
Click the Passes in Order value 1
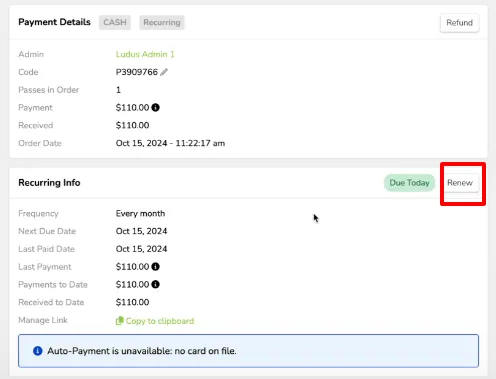pyautogui.click(x=118, y=90)
